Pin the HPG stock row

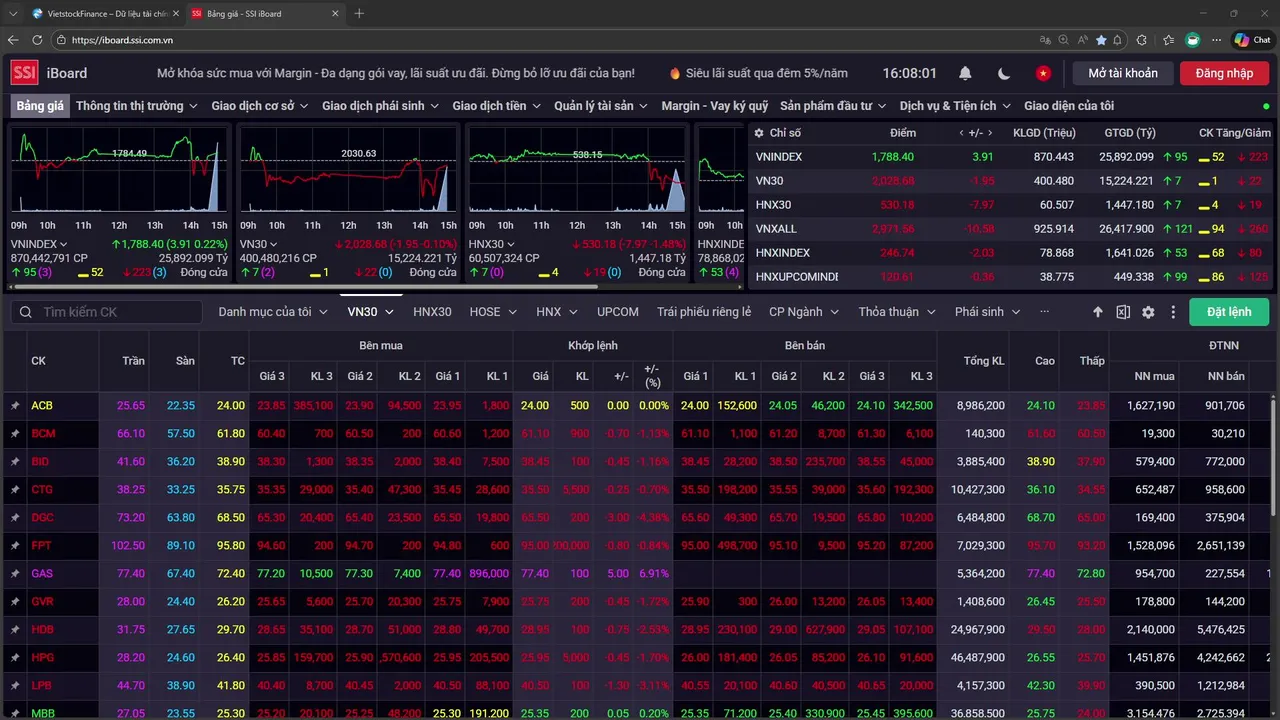tap(15, 658)
